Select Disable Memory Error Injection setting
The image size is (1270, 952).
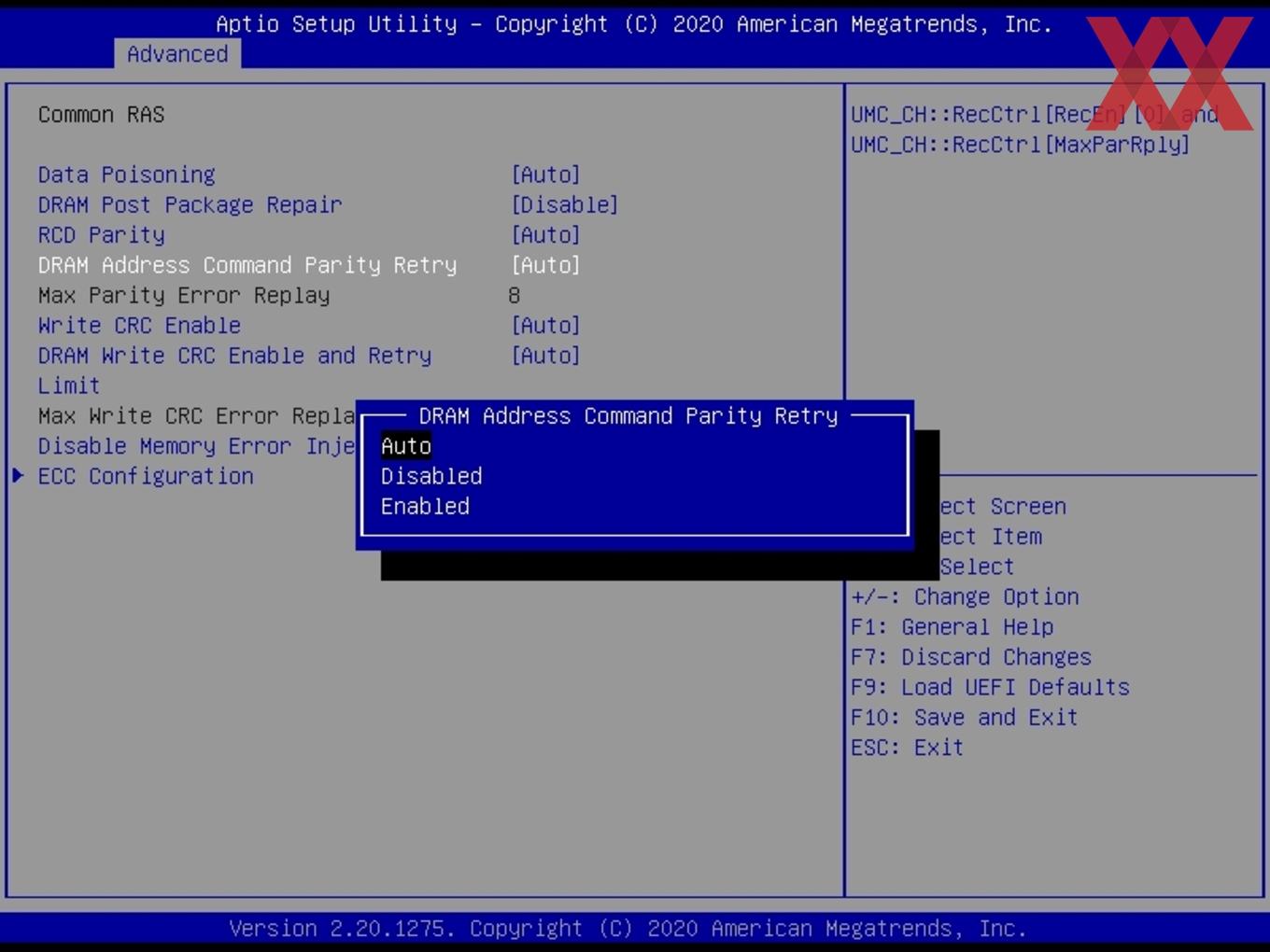click(196, 446)
